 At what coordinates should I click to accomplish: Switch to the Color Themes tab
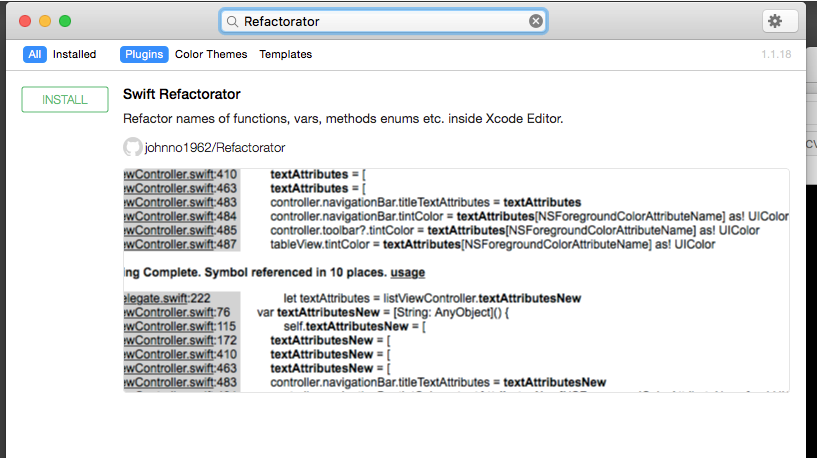(211, 54)
